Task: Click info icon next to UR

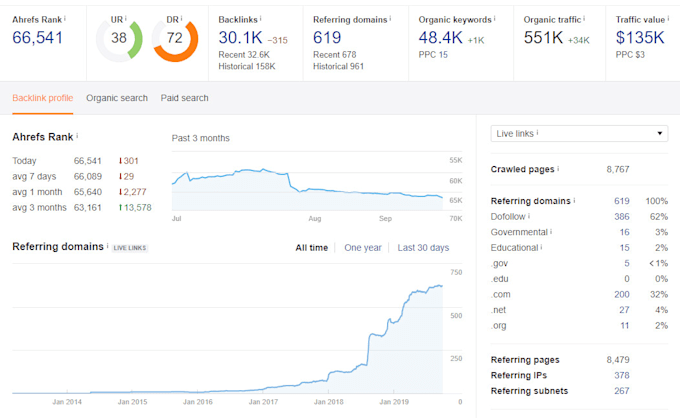Action: coord(125,18)
